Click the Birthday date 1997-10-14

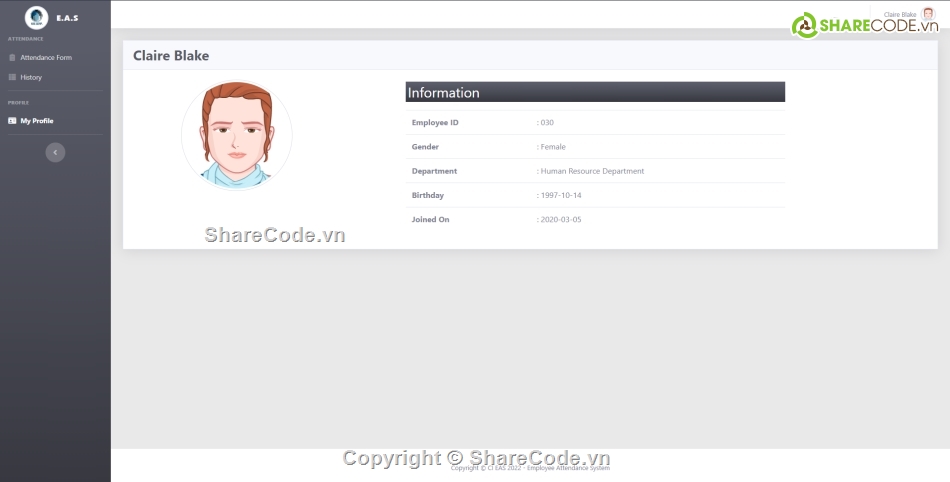click(560, 195)
